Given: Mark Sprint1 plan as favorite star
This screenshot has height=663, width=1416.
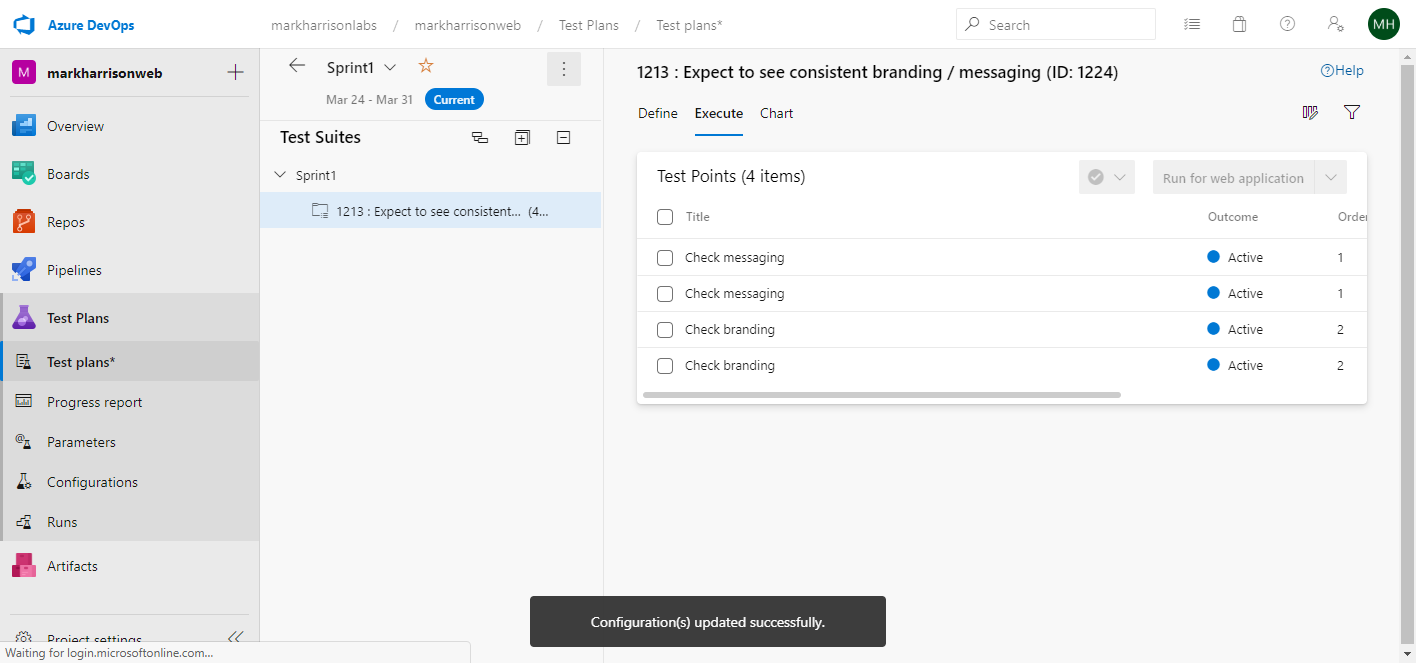Looking at the screenshot, I should [425, 66].
